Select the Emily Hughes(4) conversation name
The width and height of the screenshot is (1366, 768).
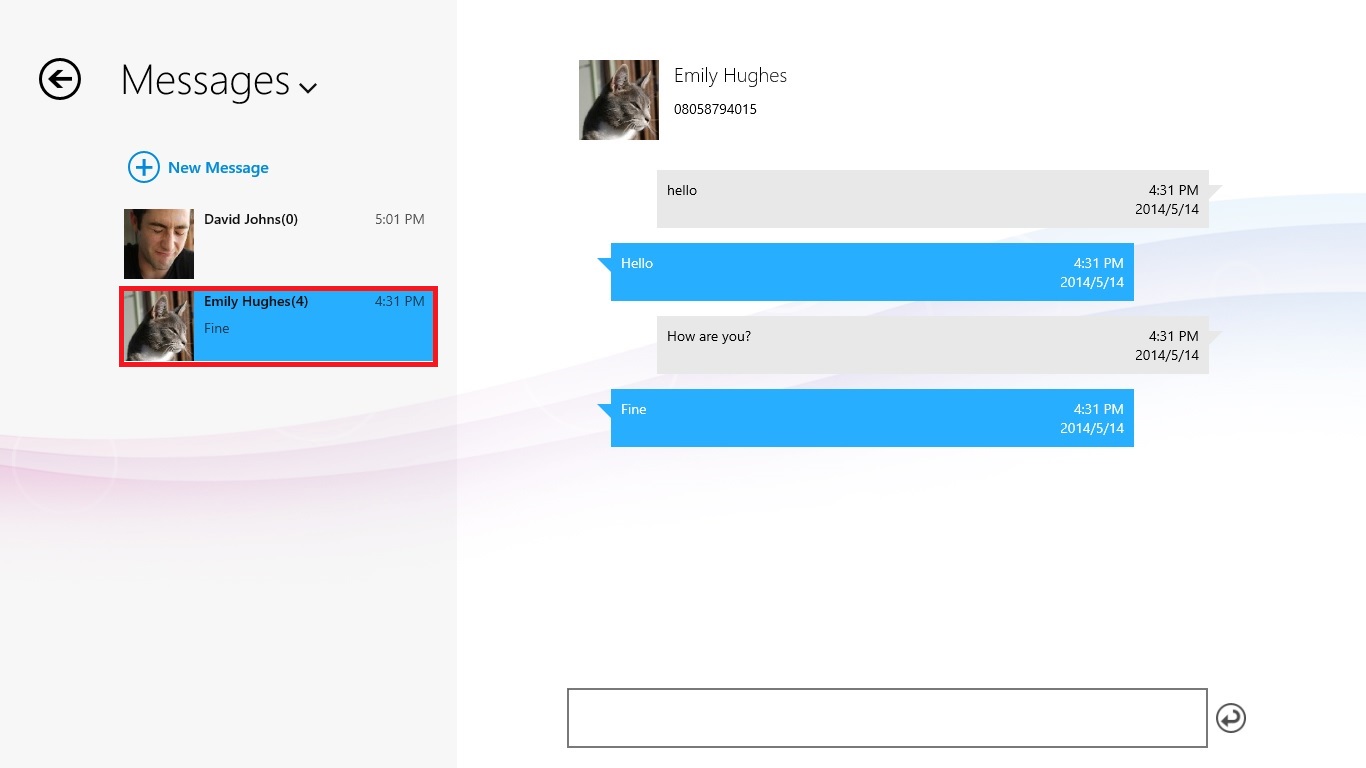(x=256, y=301)
